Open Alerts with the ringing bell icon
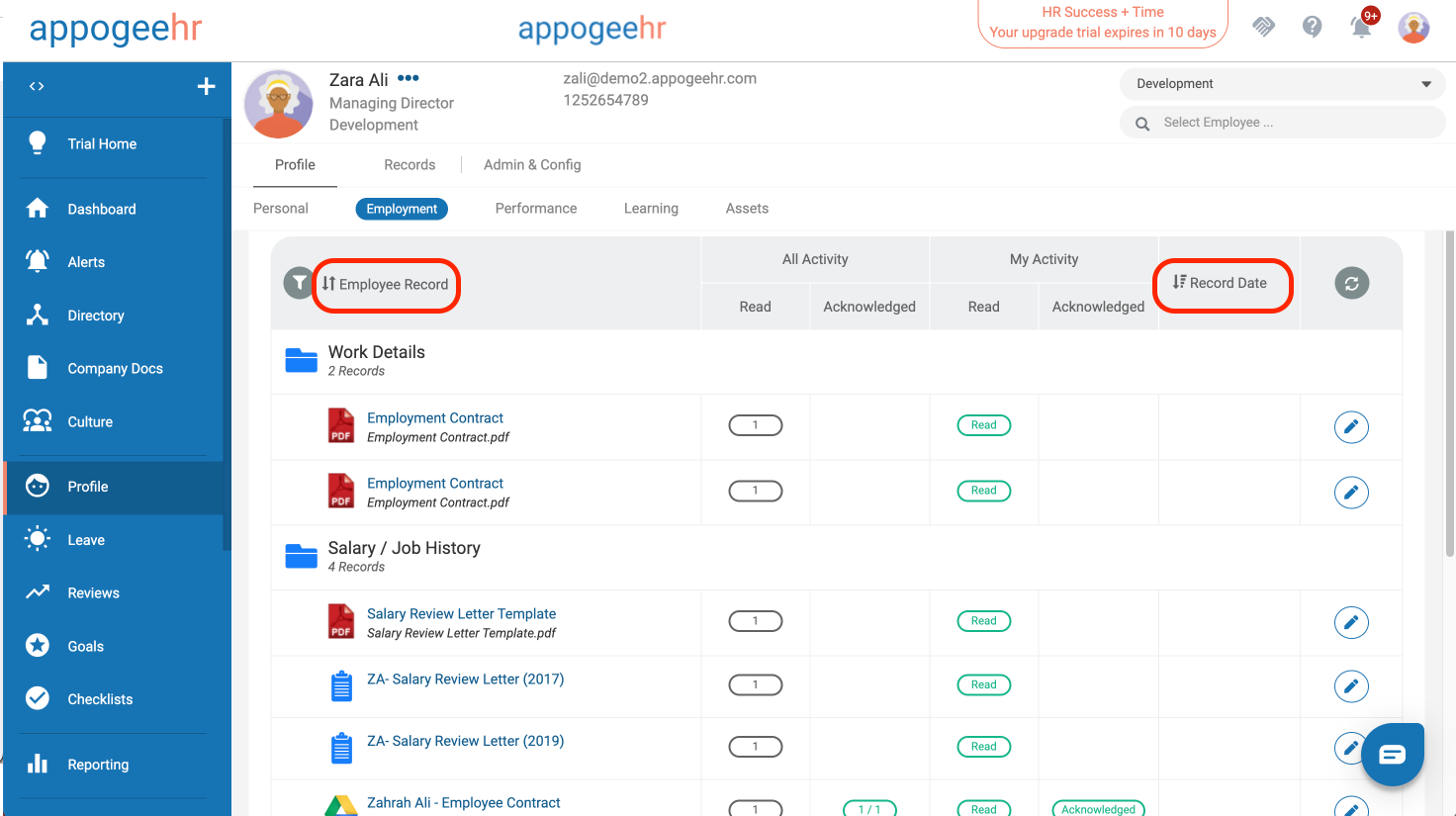Screen dimensions: 1456x816 38,261
